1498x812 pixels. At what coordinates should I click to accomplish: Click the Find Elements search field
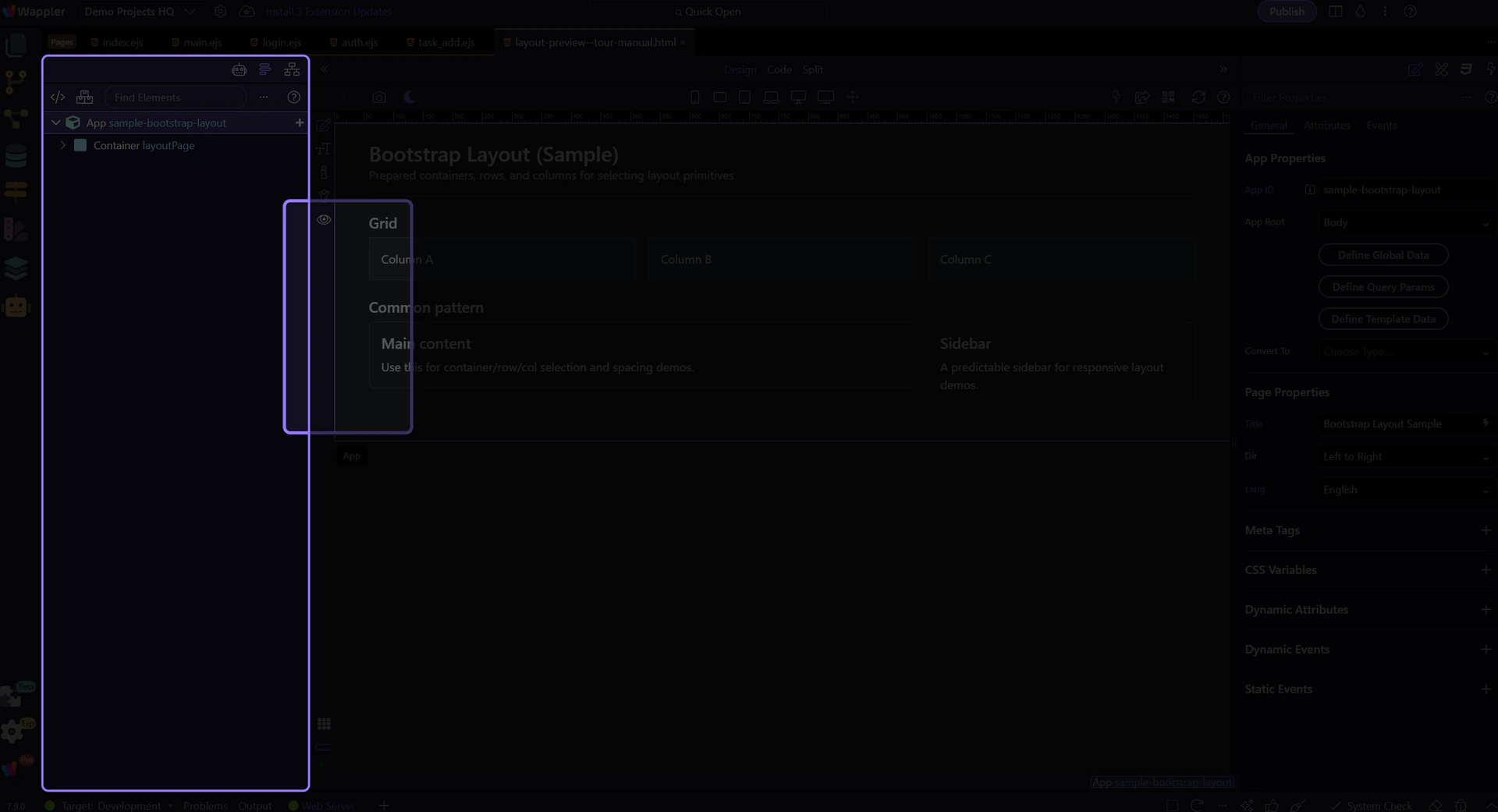coord(176,98)
